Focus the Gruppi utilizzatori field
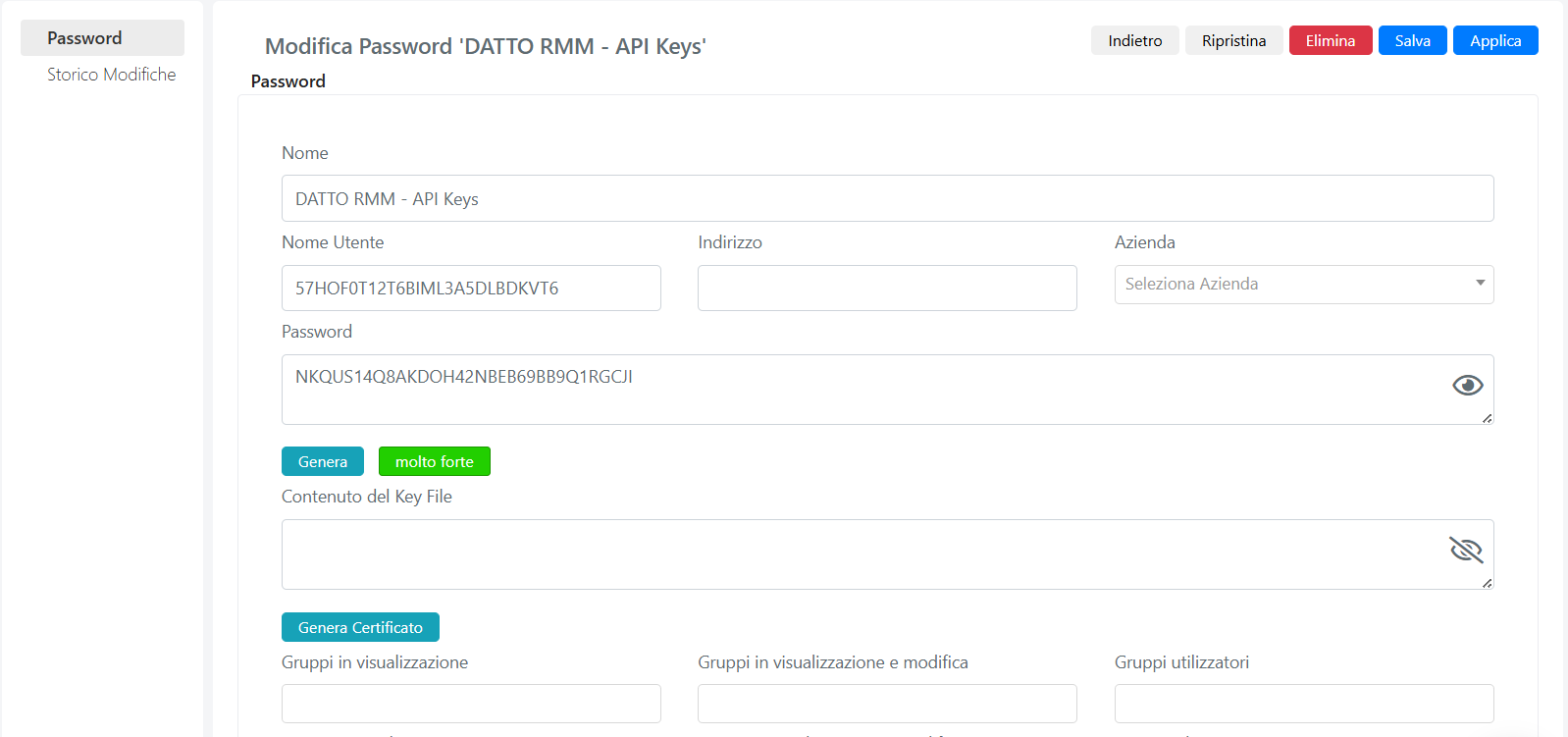 coord(1304,704)
